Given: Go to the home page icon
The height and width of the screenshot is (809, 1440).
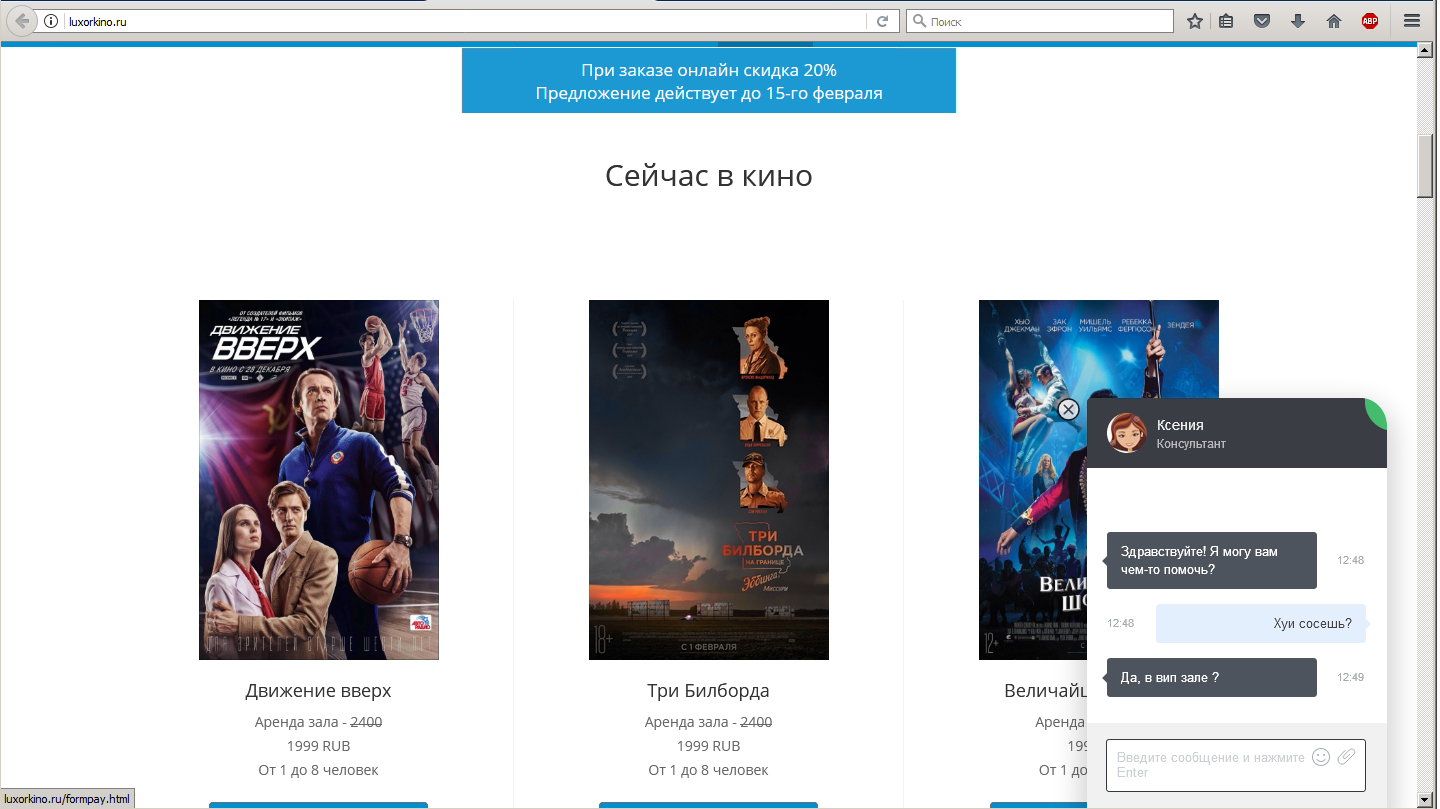Looking at the screenshot, I should tap(1333, 21).
